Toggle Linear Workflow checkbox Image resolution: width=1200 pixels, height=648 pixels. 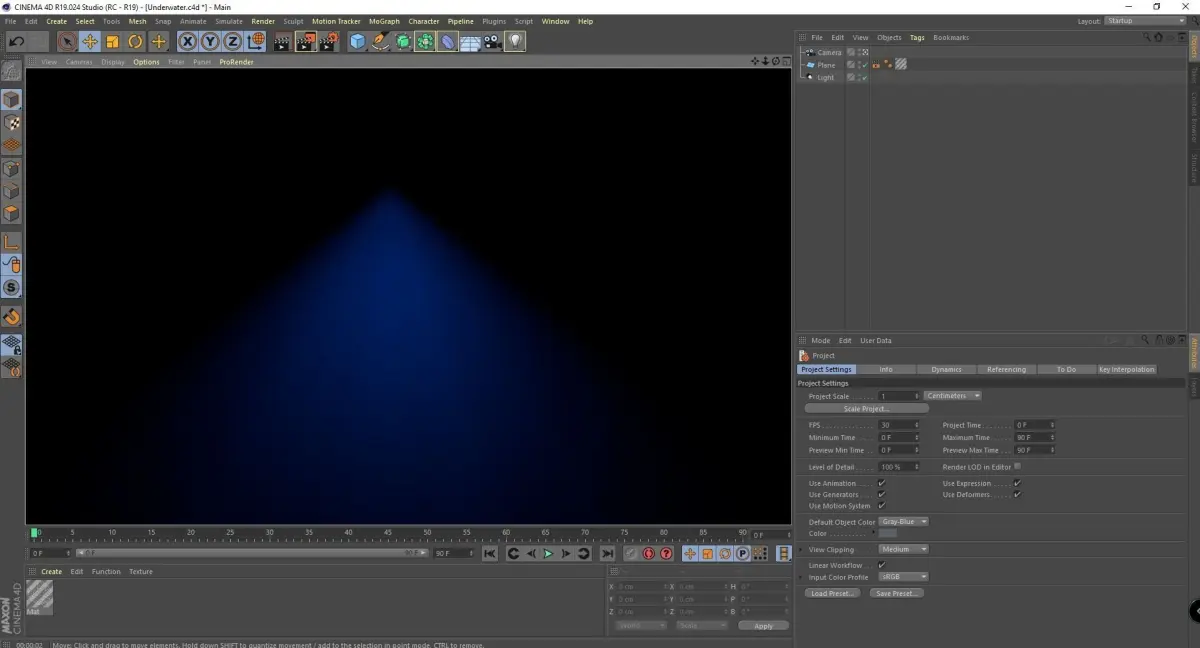pos(881,565)
